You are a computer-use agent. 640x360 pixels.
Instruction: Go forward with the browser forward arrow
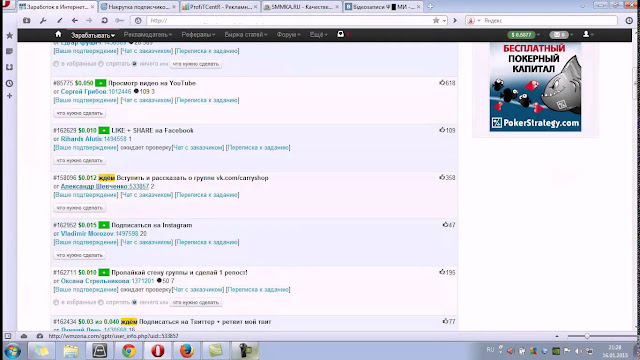89,20
